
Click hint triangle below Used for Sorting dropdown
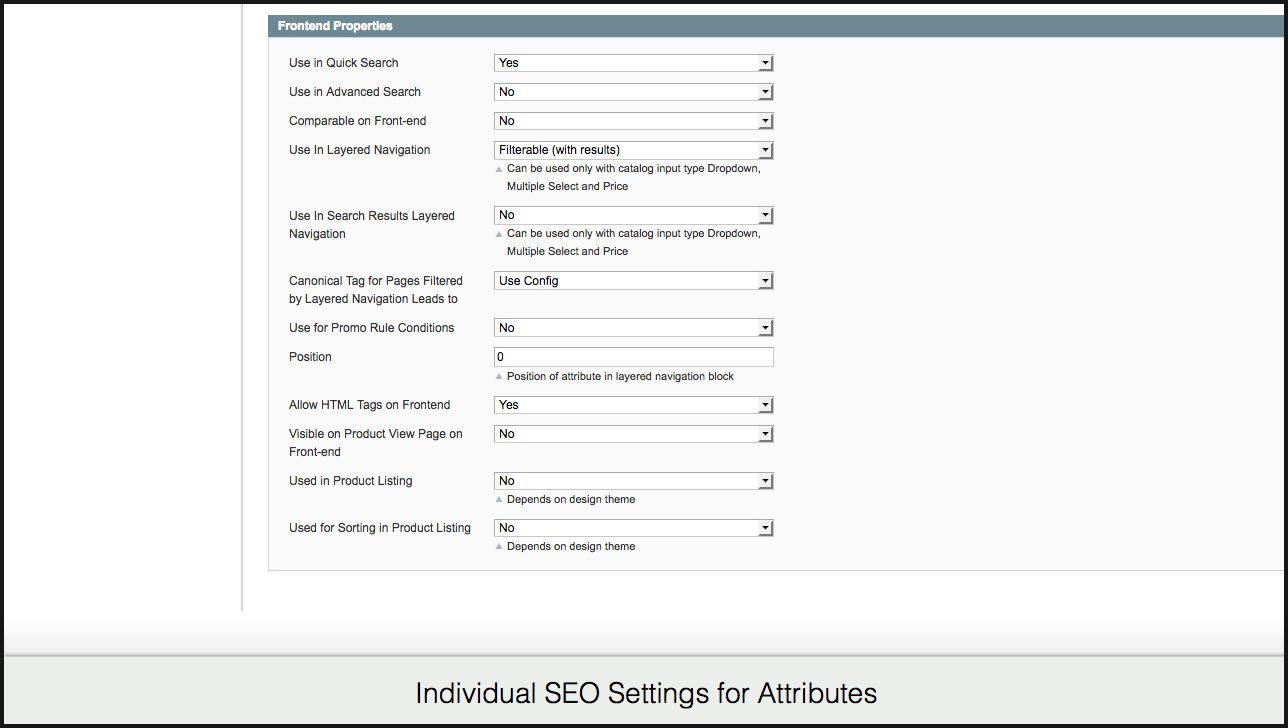pos(499,546)
